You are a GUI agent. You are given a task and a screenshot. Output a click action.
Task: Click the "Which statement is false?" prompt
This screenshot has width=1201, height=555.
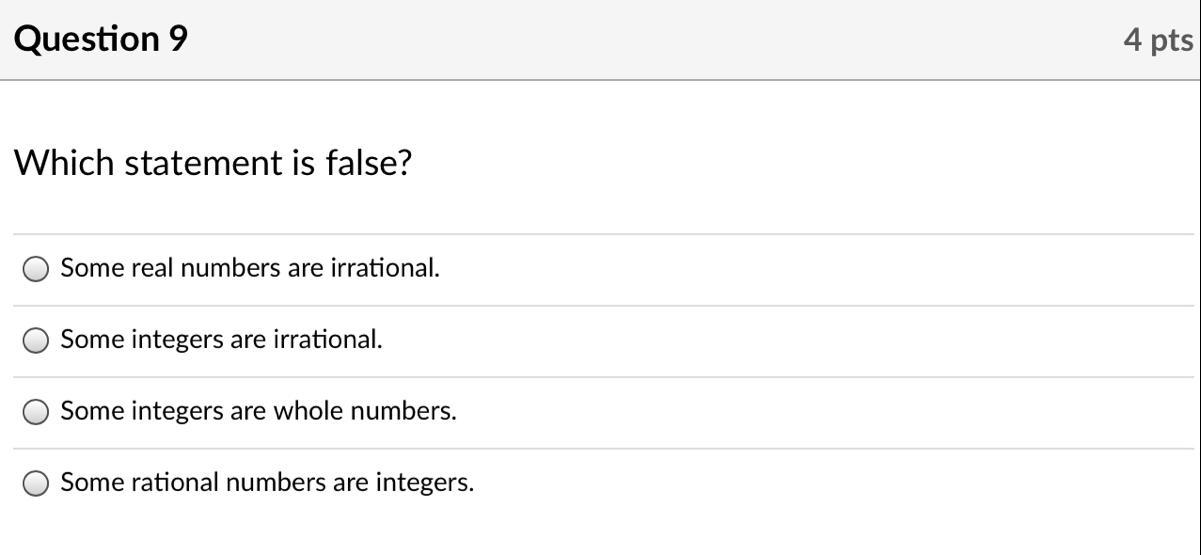[212, 162]
